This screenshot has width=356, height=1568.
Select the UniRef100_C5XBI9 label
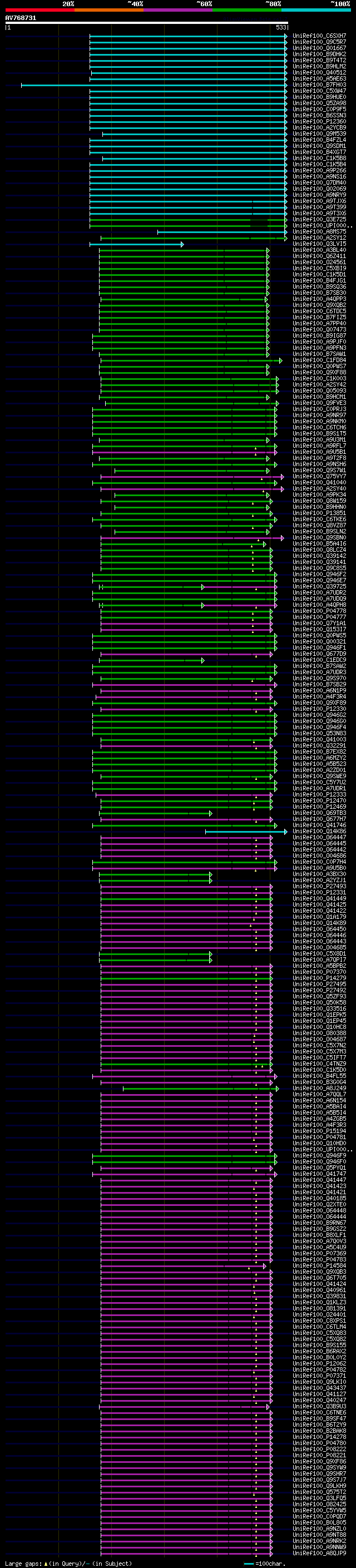tap(319, 269)
